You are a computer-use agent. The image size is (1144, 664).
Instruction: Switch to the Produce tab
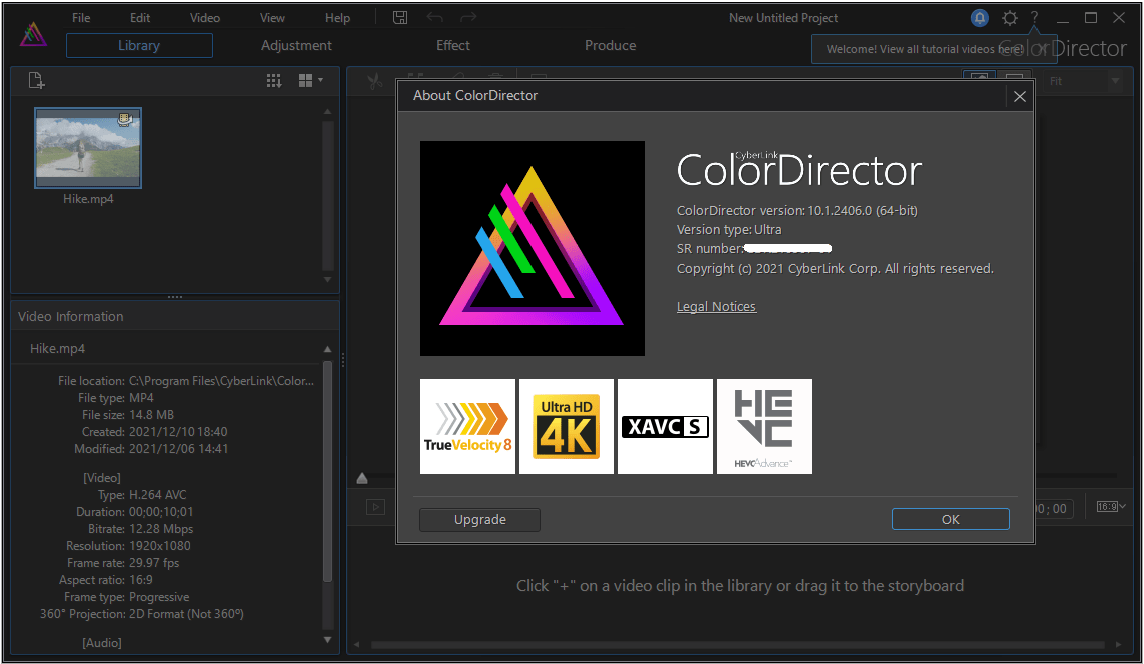click(x=611, y=45)
